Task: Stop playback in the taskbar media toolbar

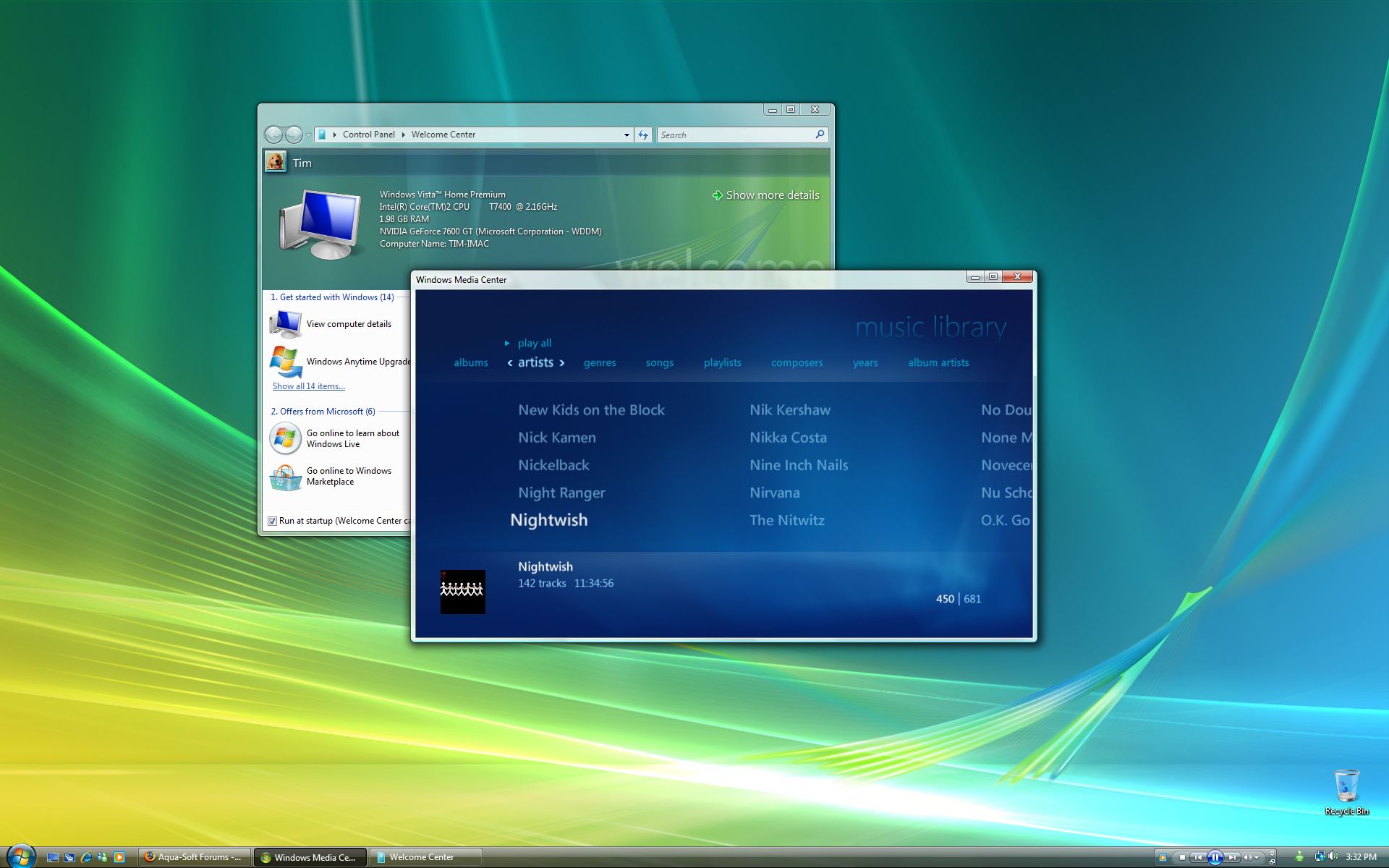Action: click(1183, 857)
